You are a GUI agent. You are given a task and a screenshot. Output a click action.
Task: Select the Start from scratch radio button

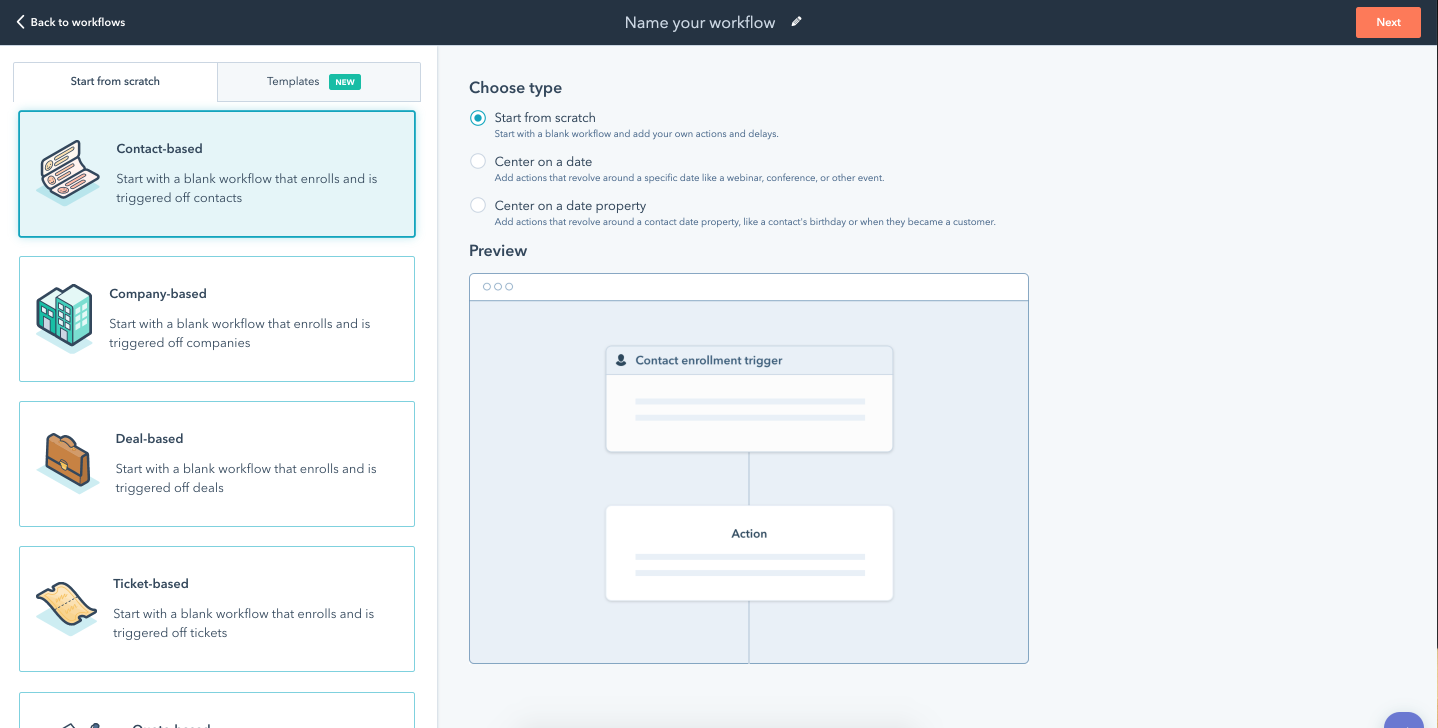[x=477, y=117]
